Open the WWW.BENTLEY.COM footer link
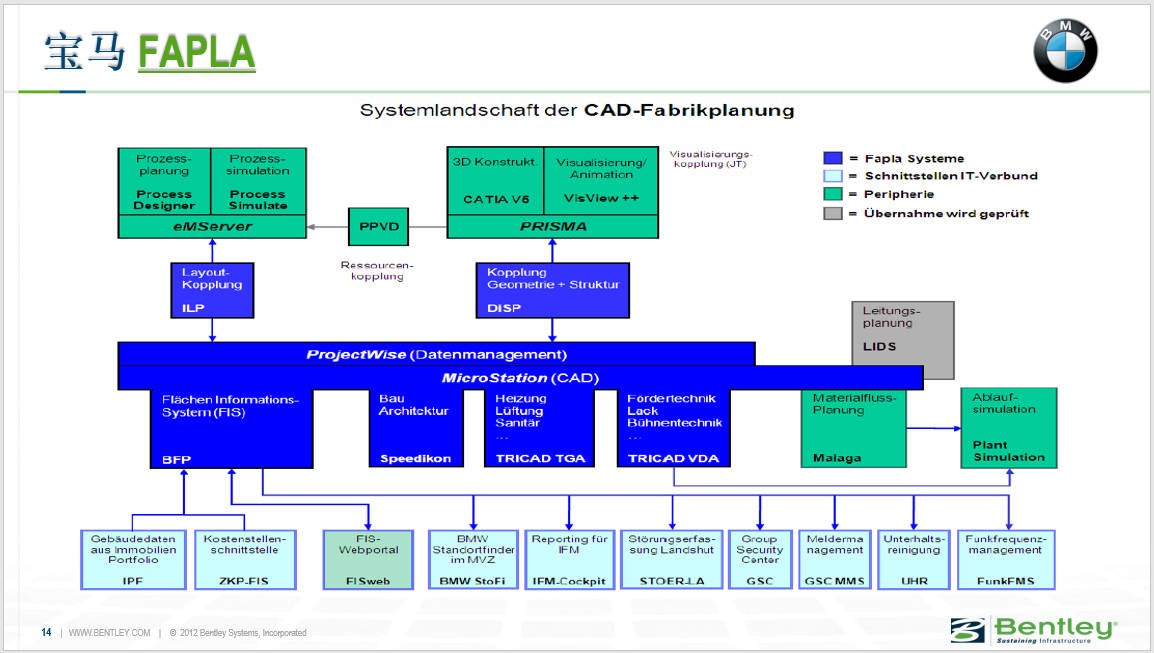1154x653 pixels. 110,632
